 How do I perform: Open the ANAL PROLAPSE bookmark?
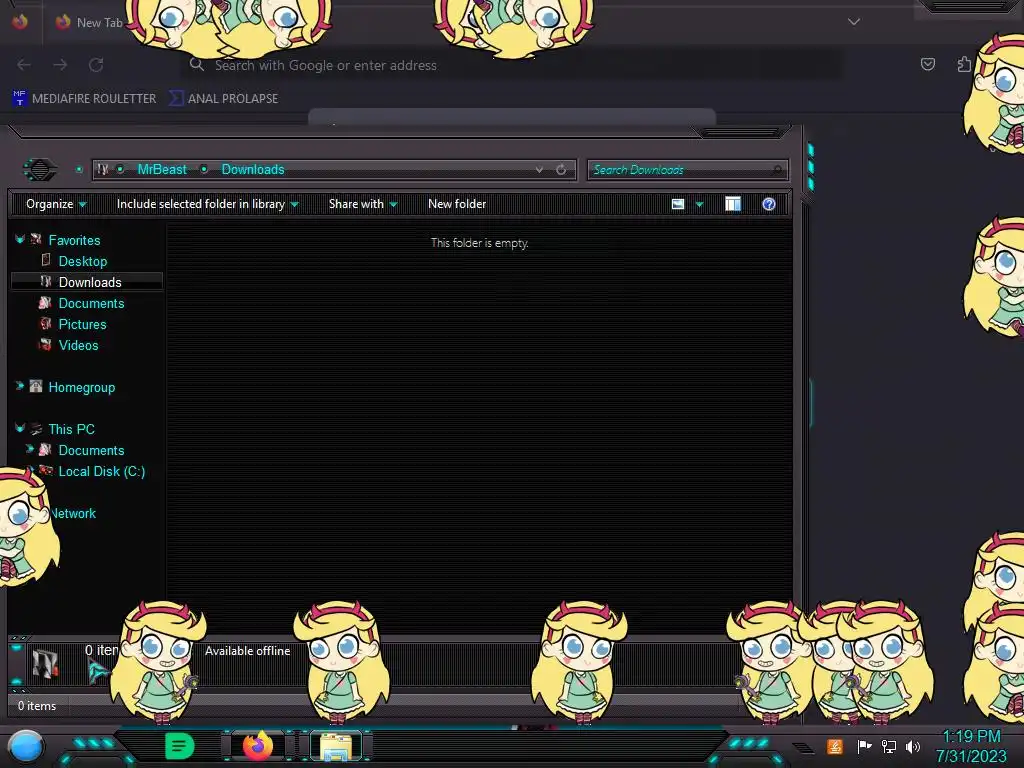click(224, 99)
